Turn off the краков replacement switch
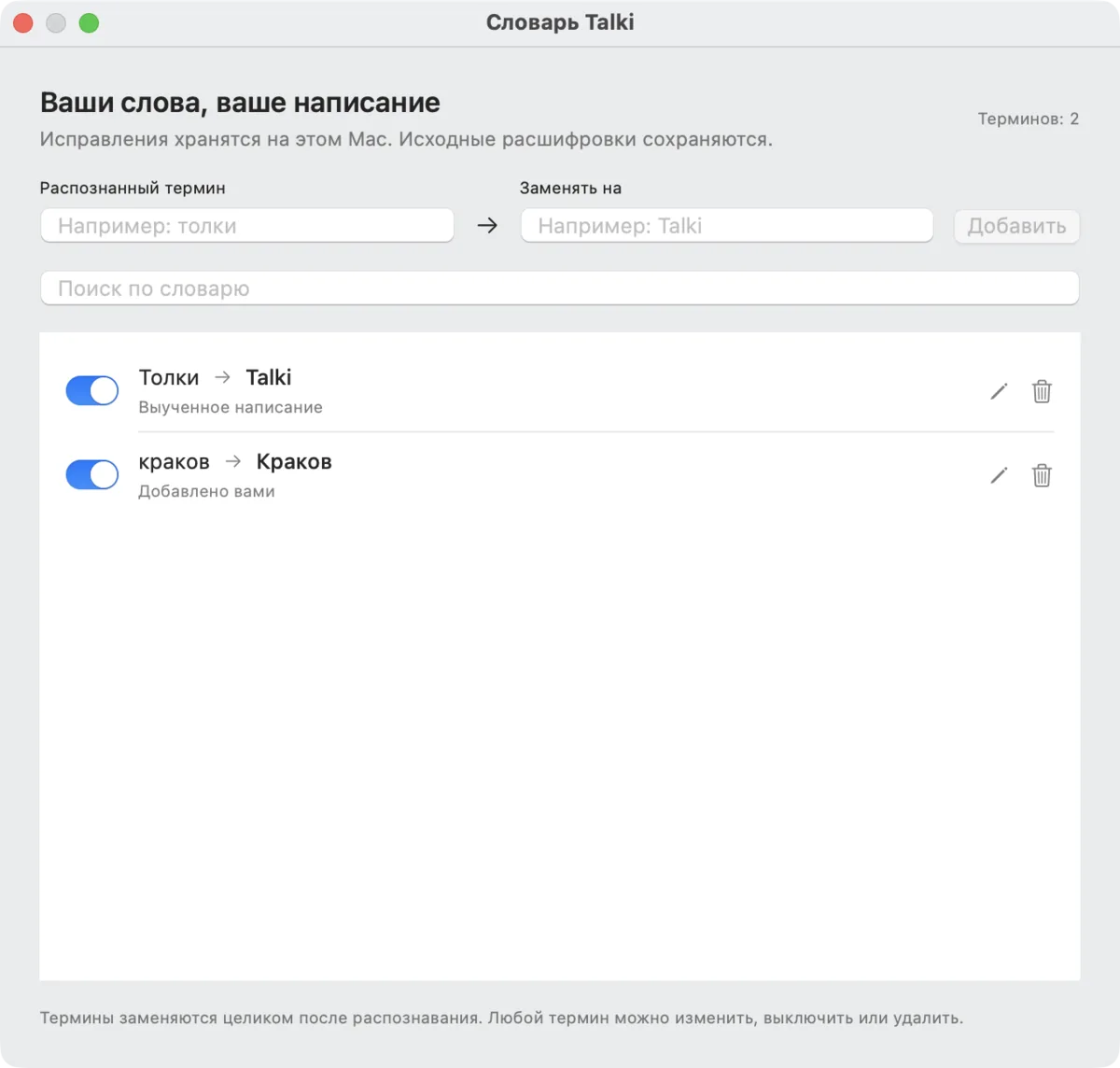1120x1068 pixels. pos(92,474)
